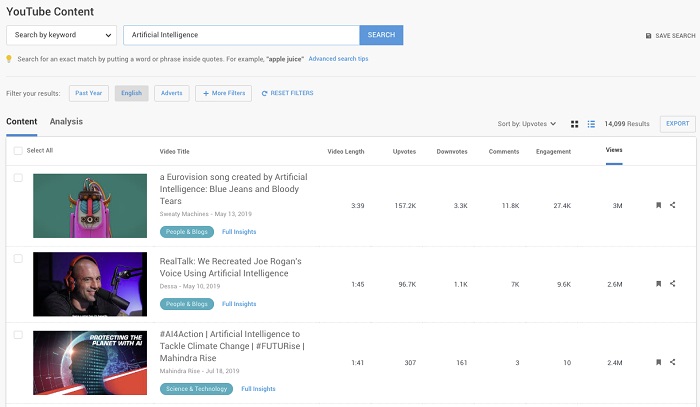Sort by the Engagement column header
Viewport: 700px width, 407px height.
pos(554,152)
